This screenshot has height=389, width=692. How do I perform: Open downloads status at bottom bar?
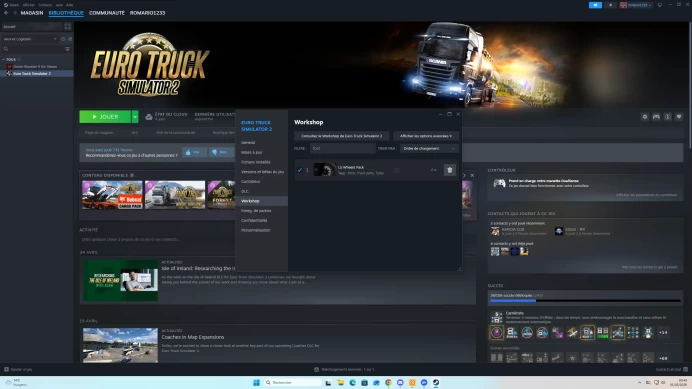pos(345,370)
